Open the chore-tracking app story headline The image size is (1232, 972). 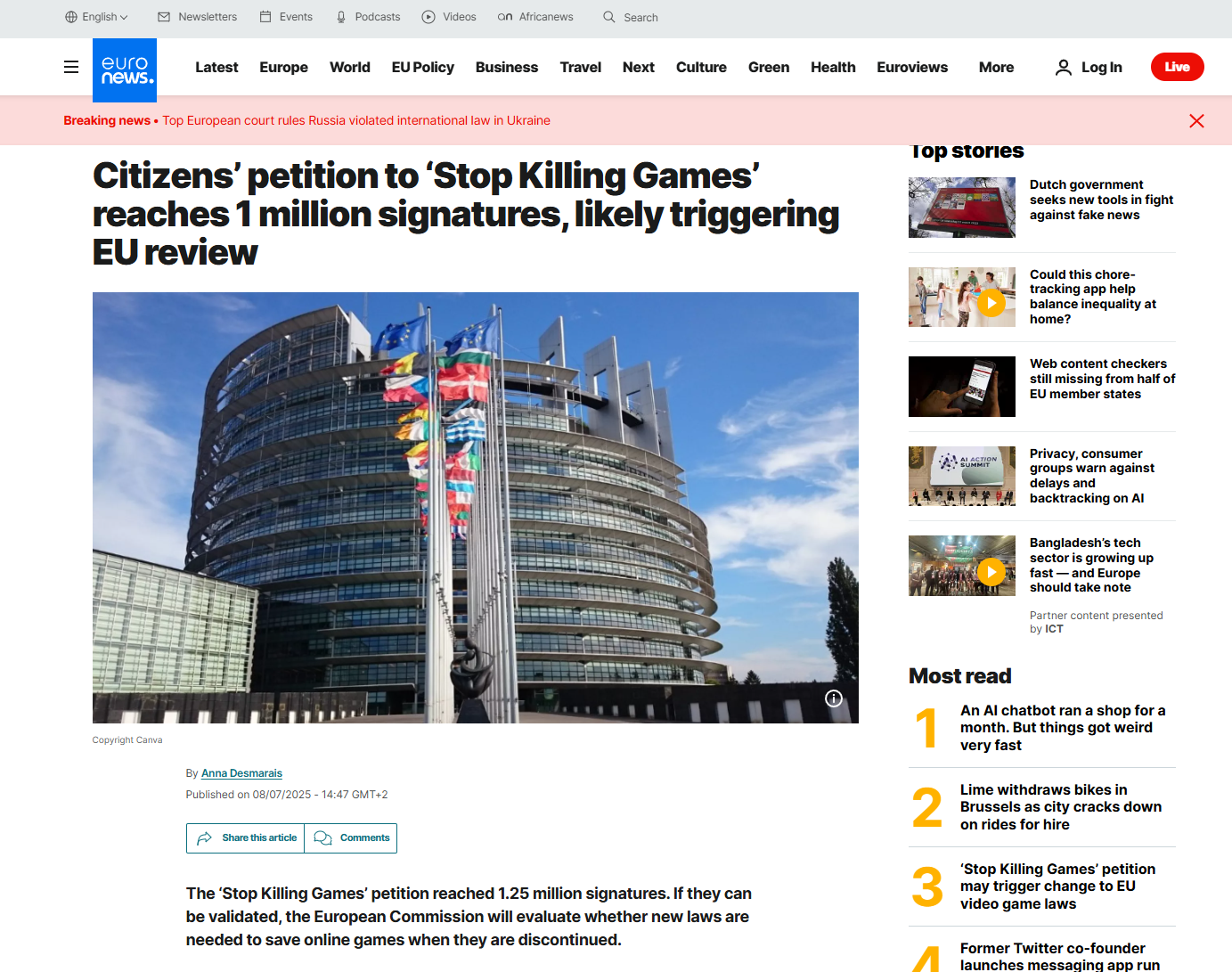(x=1093, y=297)
